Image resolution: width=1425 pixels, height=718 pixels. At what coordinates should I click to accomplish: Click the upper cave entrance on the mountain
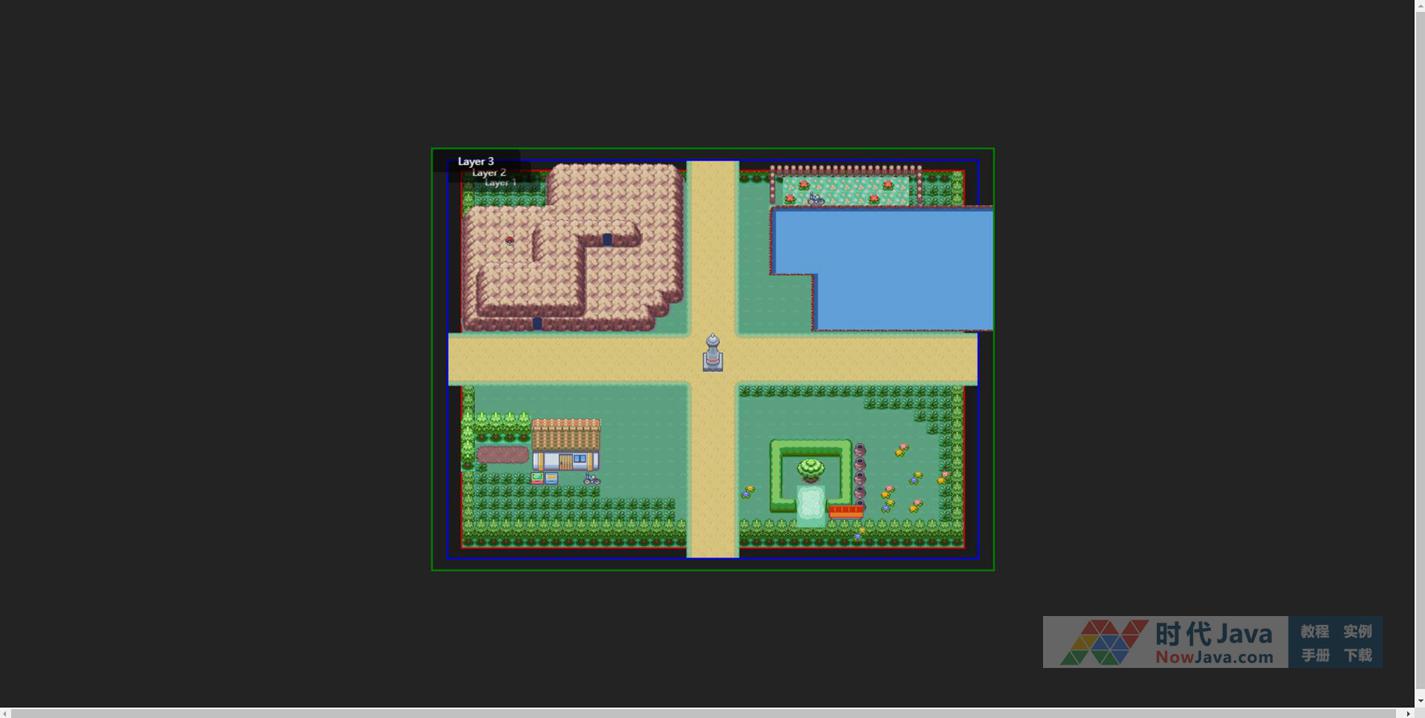(x=607, y=239)
